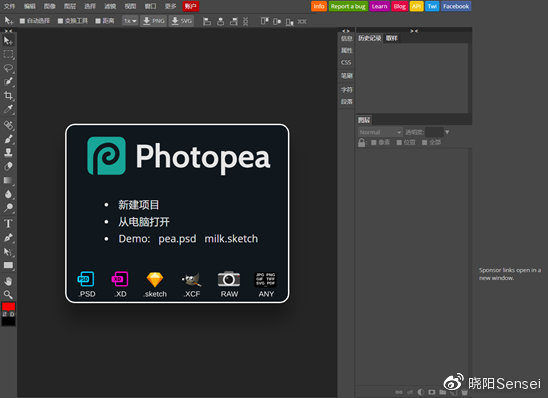This screenshot has height=398, width=548.
Task: Select the Hand tool
Action: click(x=8, y=281)
